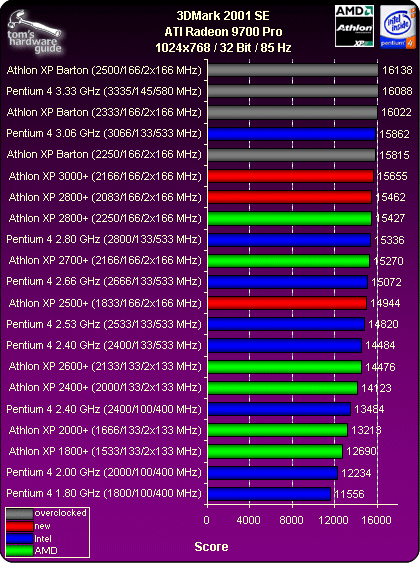Screen dimensions: 420x563
Task: Click the axis tick label 12000
Action: point(333,520)
